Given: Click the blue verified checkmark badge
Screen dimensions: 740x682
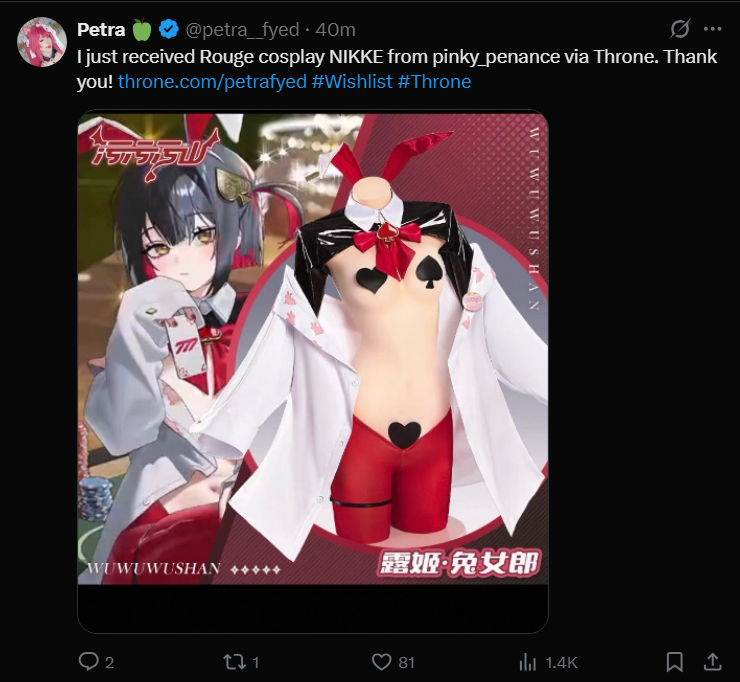Looking at the screenshot, I should 168,29.
